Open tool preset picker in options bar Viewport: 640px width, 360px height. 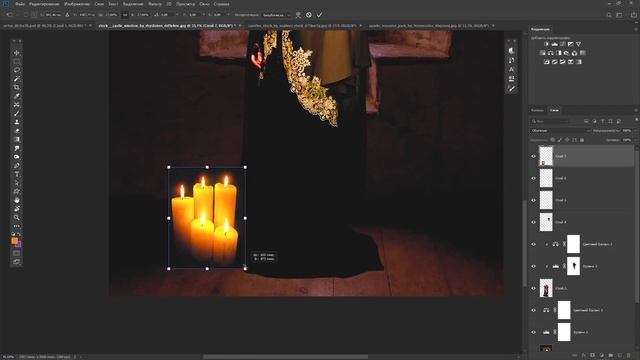[x=10, y=15]
